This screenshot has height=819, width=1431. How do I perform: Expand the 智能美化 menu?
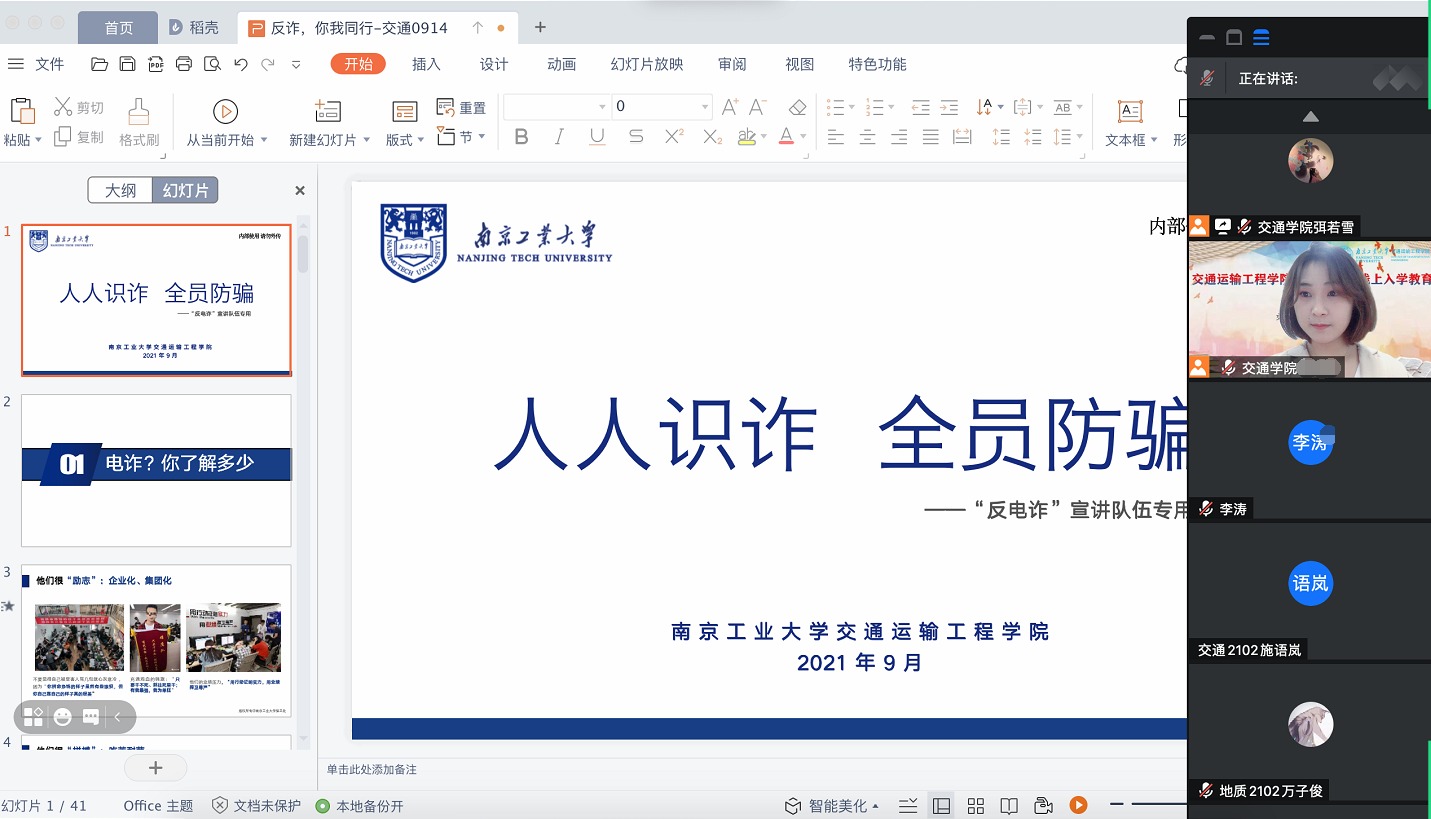832,806
